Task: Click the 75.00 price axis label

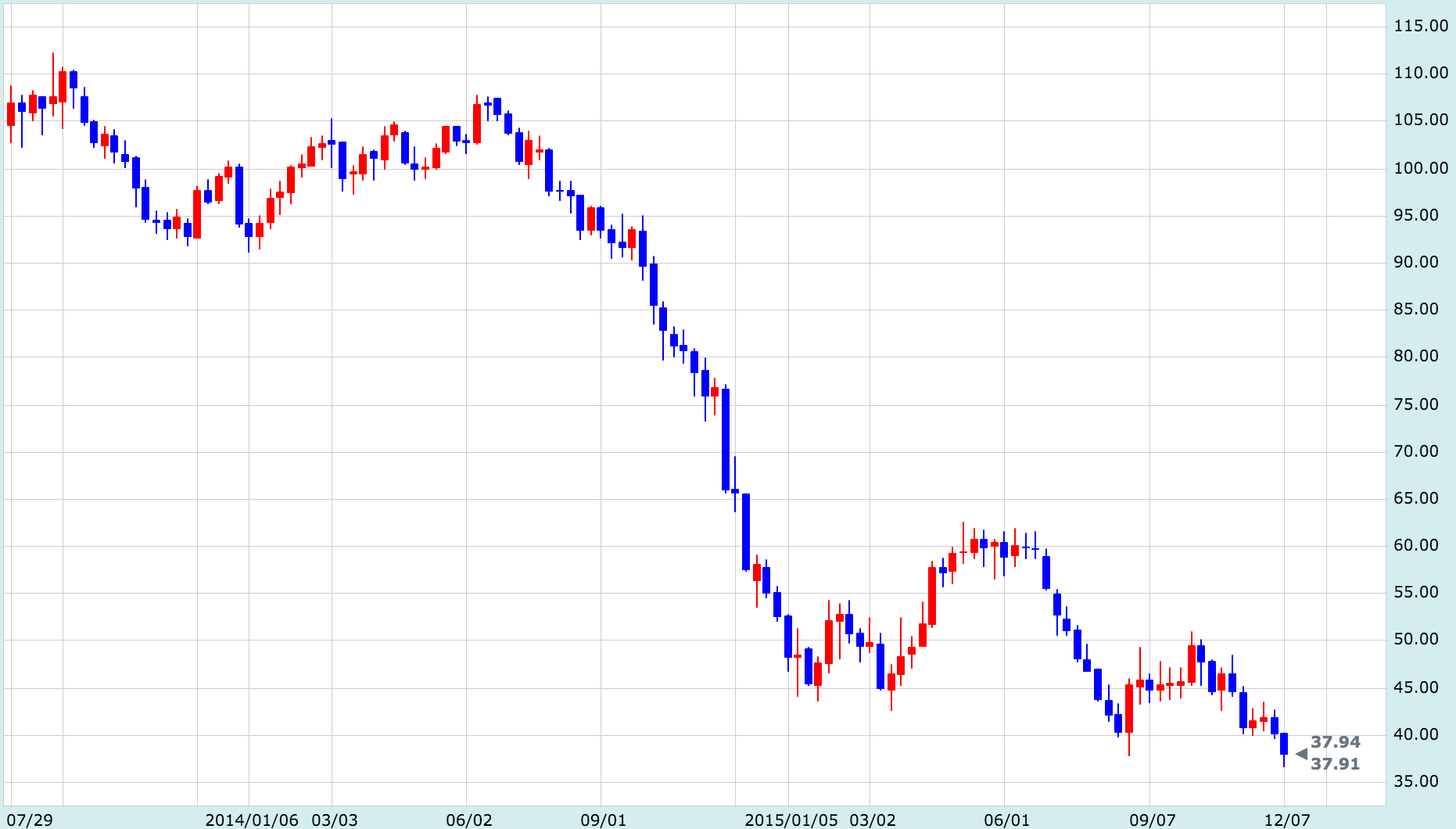Action: click(1421, 404)
